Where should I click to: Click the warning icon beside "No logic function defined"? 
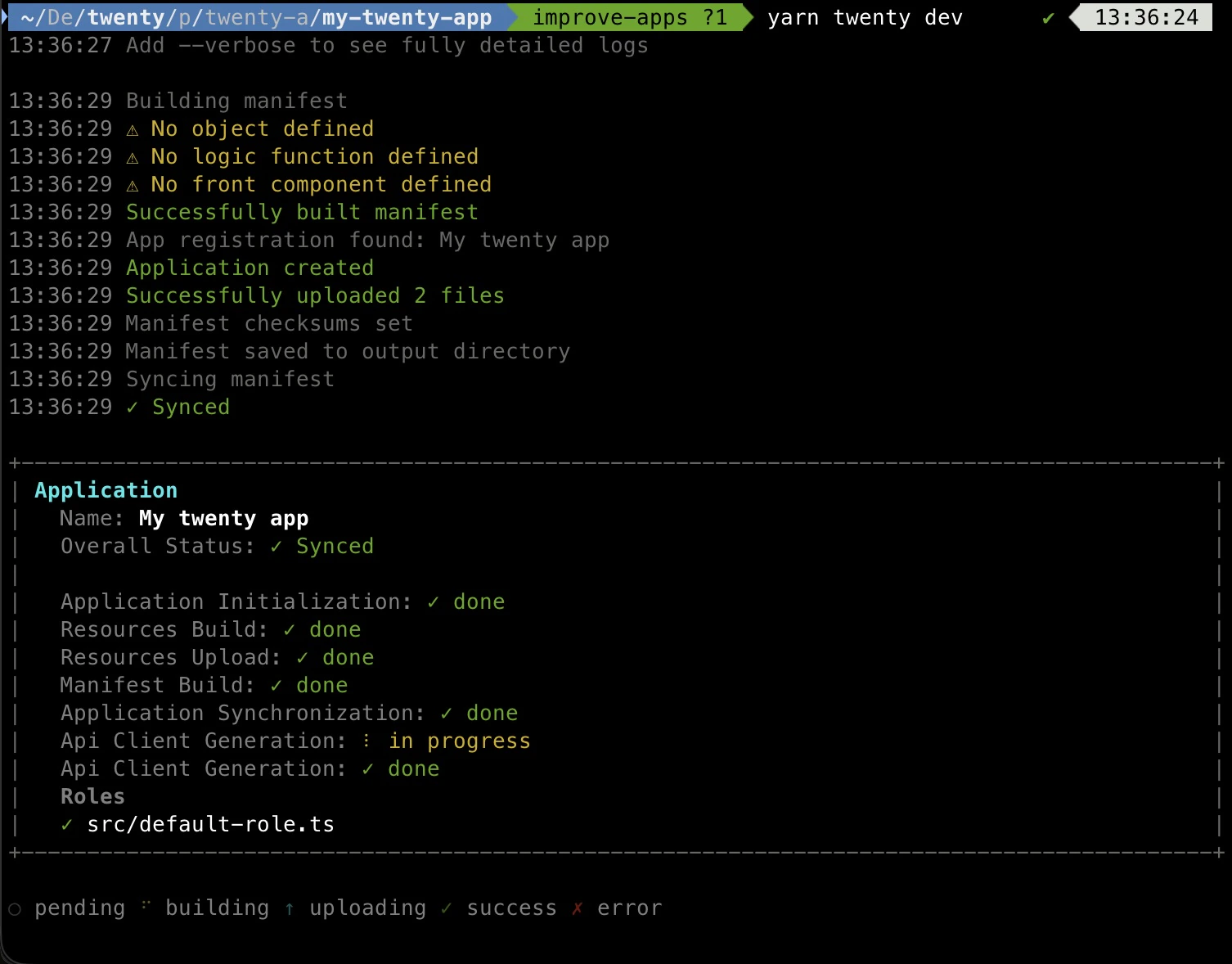tap(133, 157)
